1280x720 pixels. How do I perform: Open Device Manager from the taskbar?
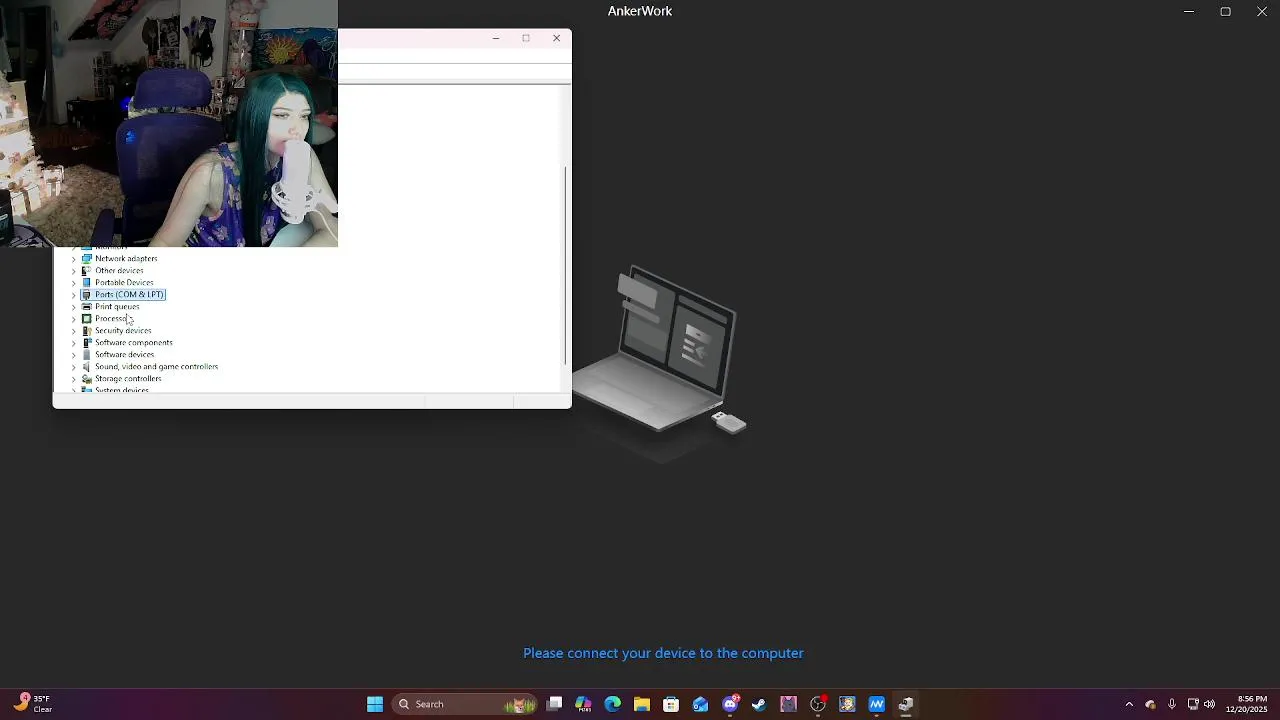click(x=906, y=704)
